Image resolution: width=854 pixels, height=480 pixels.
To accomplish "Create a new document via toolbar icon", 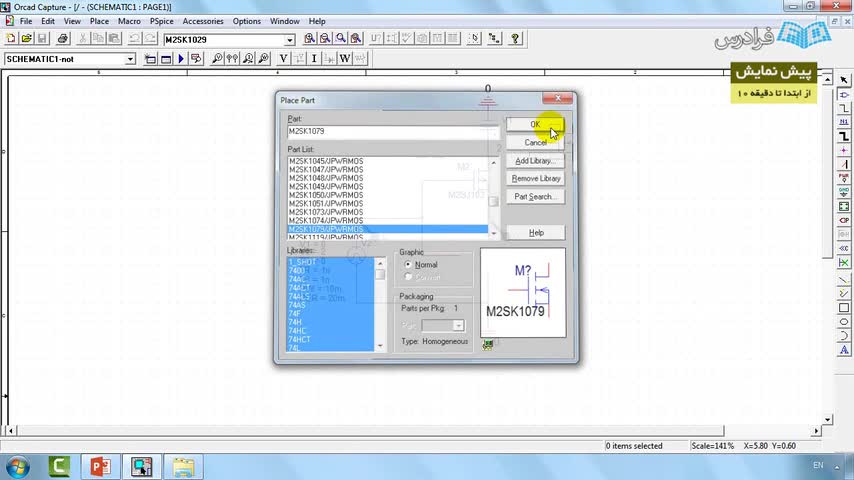I will (10, 39).
